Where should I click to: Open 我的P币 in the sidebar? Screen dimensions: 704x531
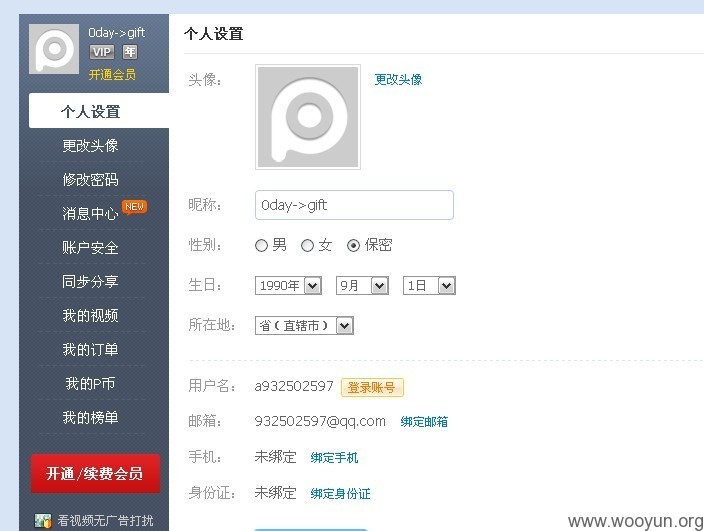point(90,384)
